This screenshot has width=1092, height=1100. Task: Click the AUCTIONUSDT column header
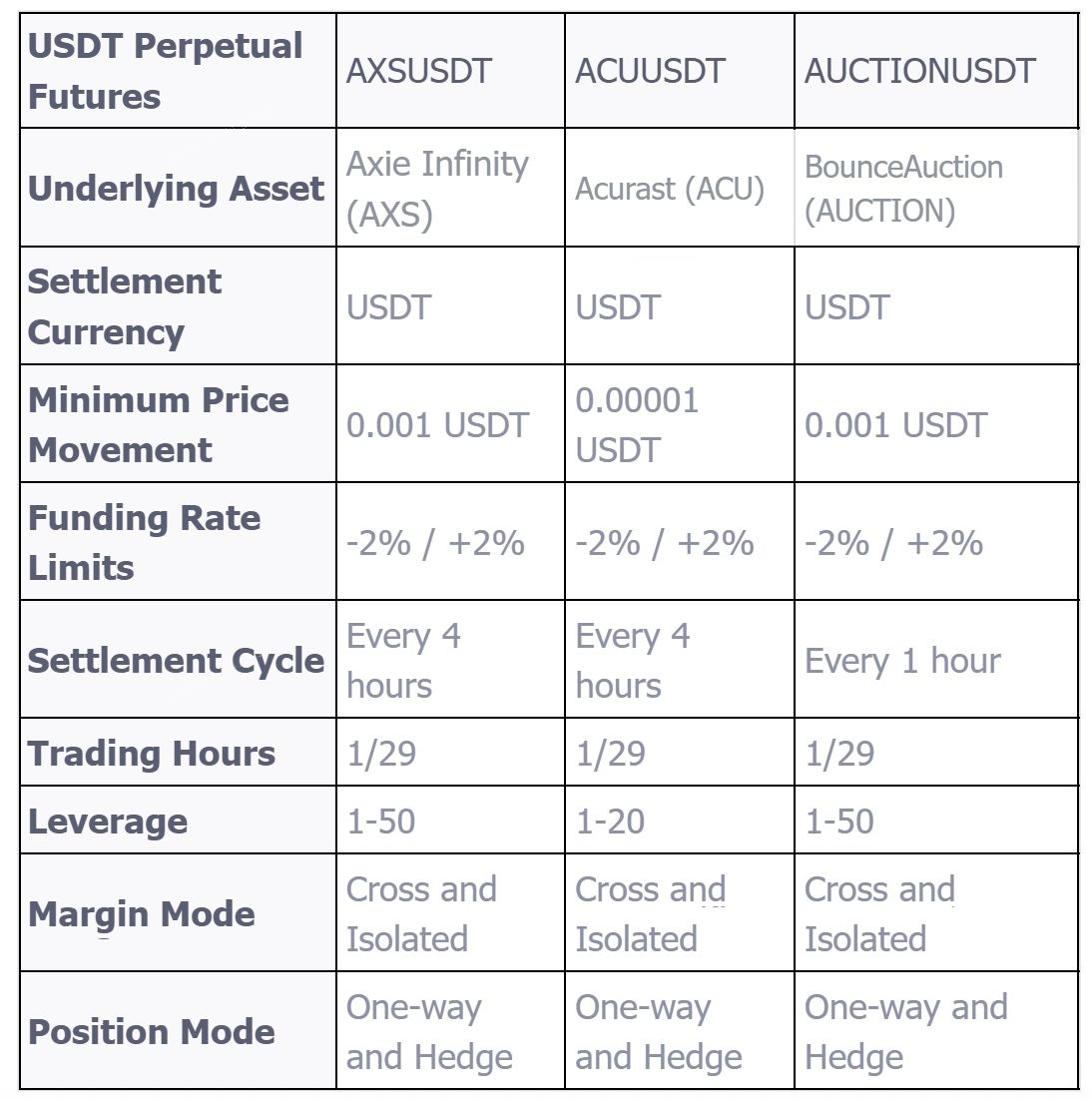[919, 71]
